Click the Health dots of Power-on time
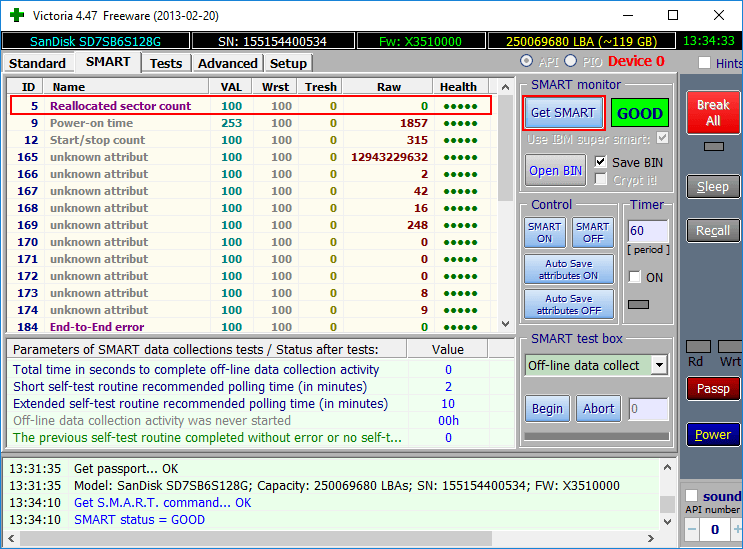The image size is (743, 549). [x=460, y=124]
